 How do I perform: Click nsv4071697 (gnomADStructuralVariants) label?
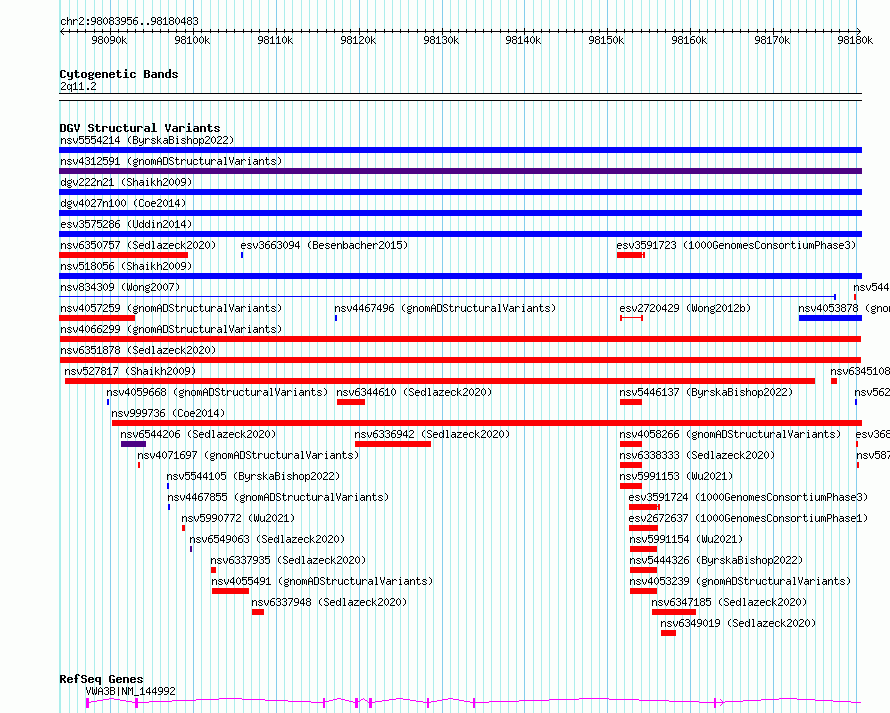coord(248,455)
